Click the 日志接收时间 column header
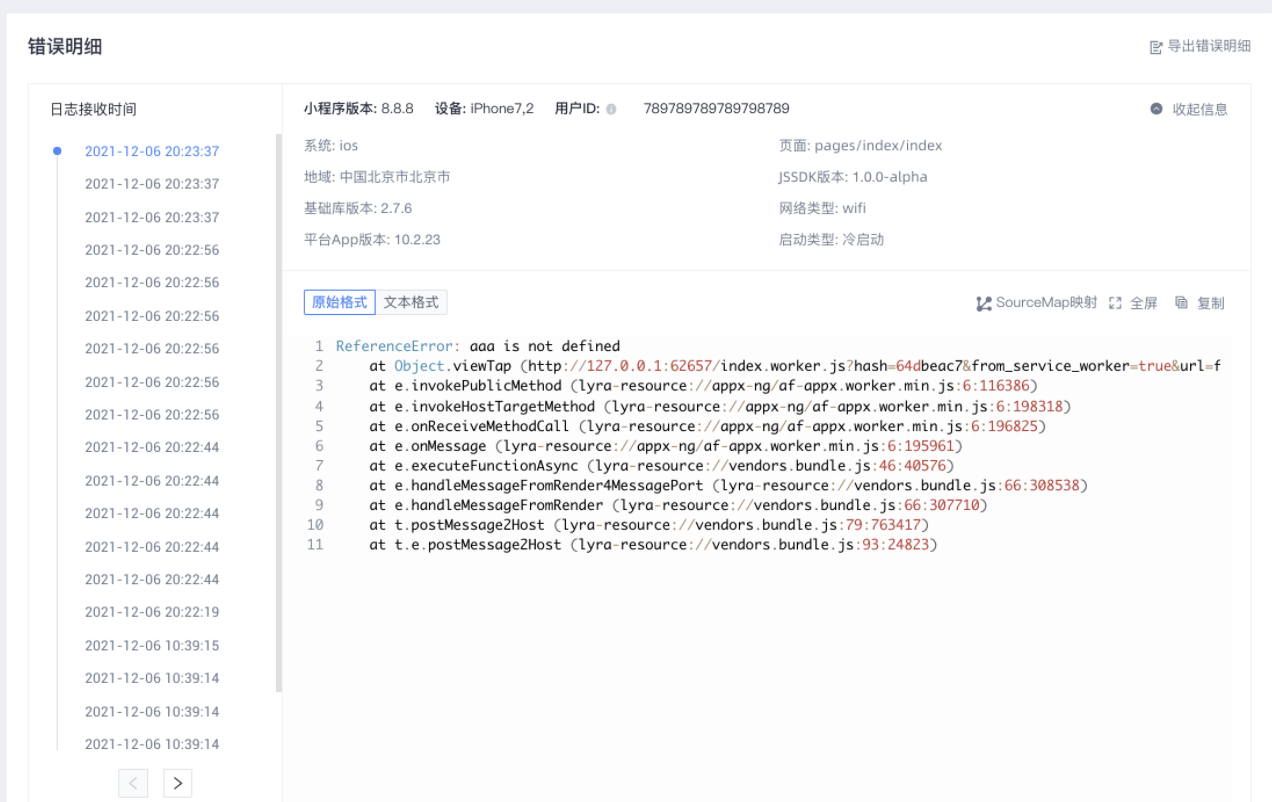1272x802 pixels. 93,110
